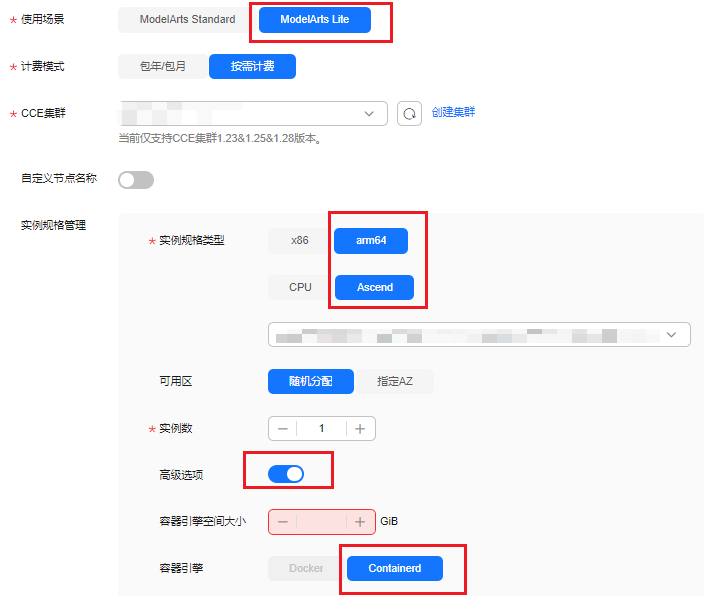704x596 pixels.
Task: Decrease 实例数 with minus button
Action: point(283,429)
